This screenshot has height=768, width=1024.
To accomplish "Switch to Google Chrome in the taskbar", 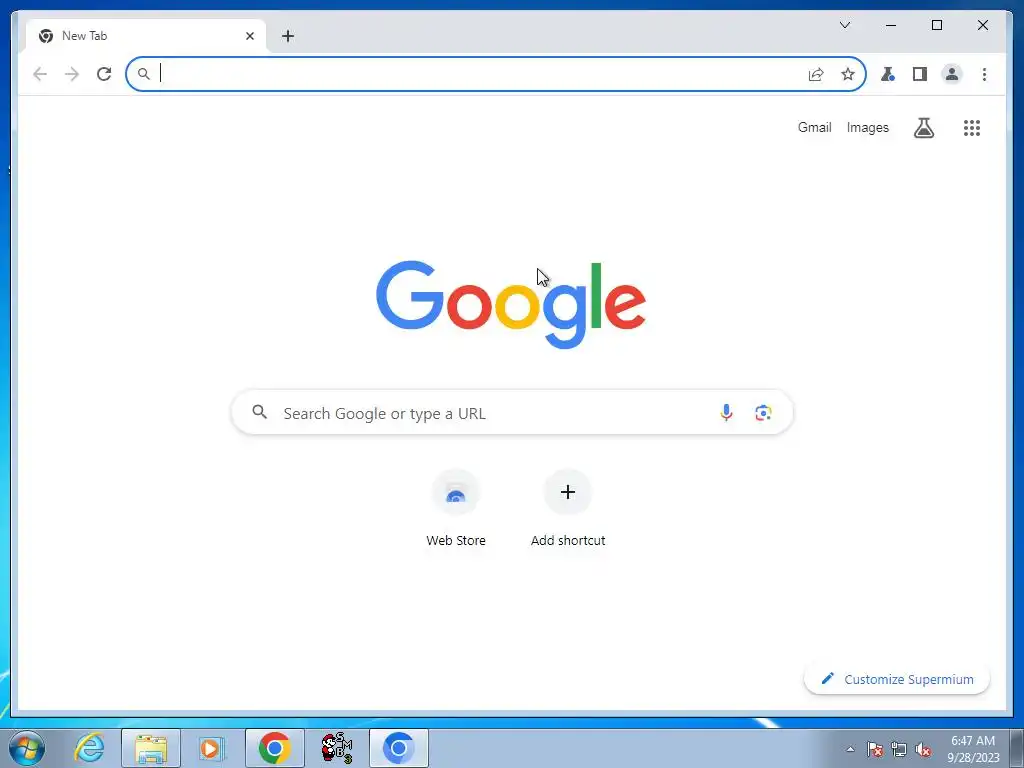I will tap(275, 748).
